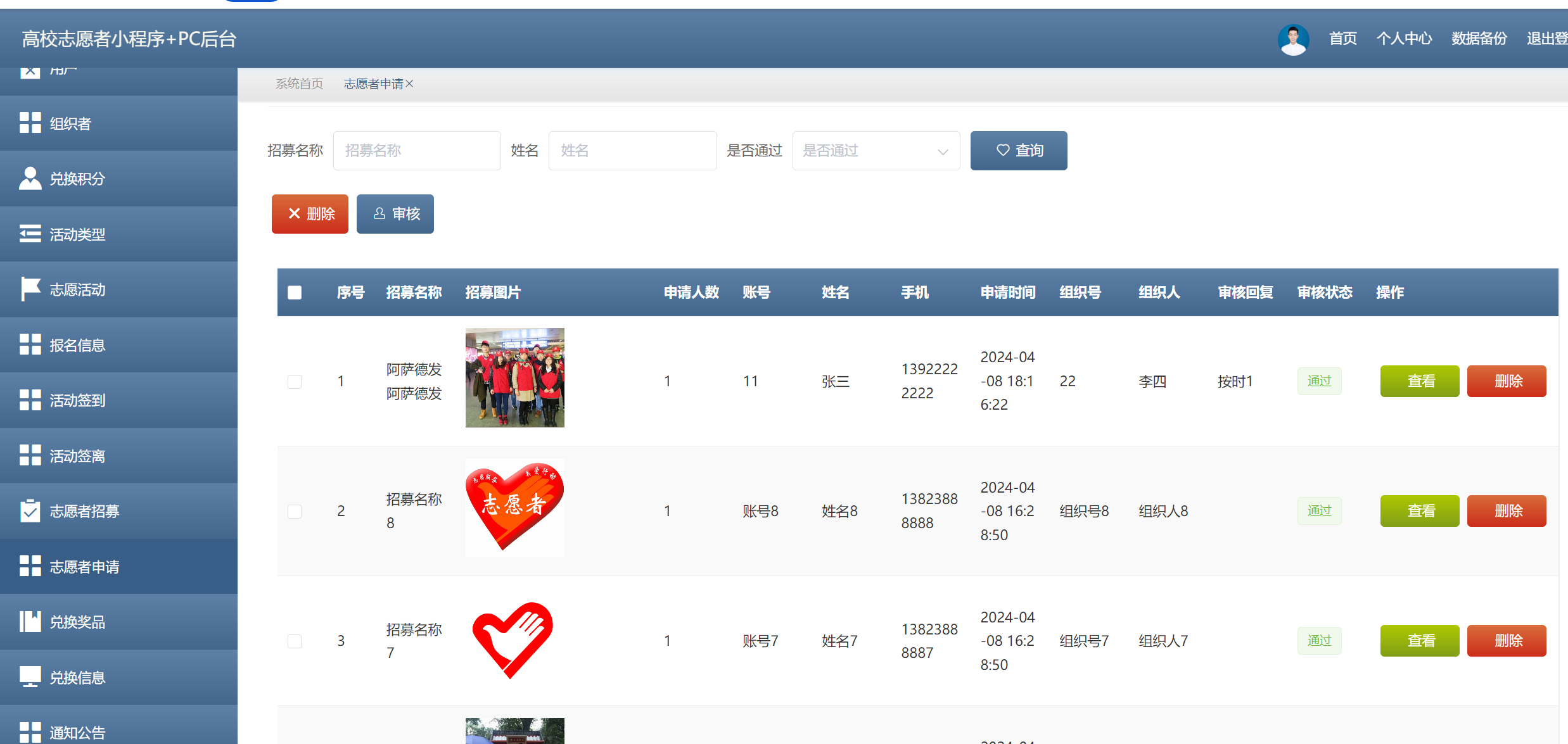Click the 活动签到 grid icon
This screenshot has width=1568, height=744.
30,400
